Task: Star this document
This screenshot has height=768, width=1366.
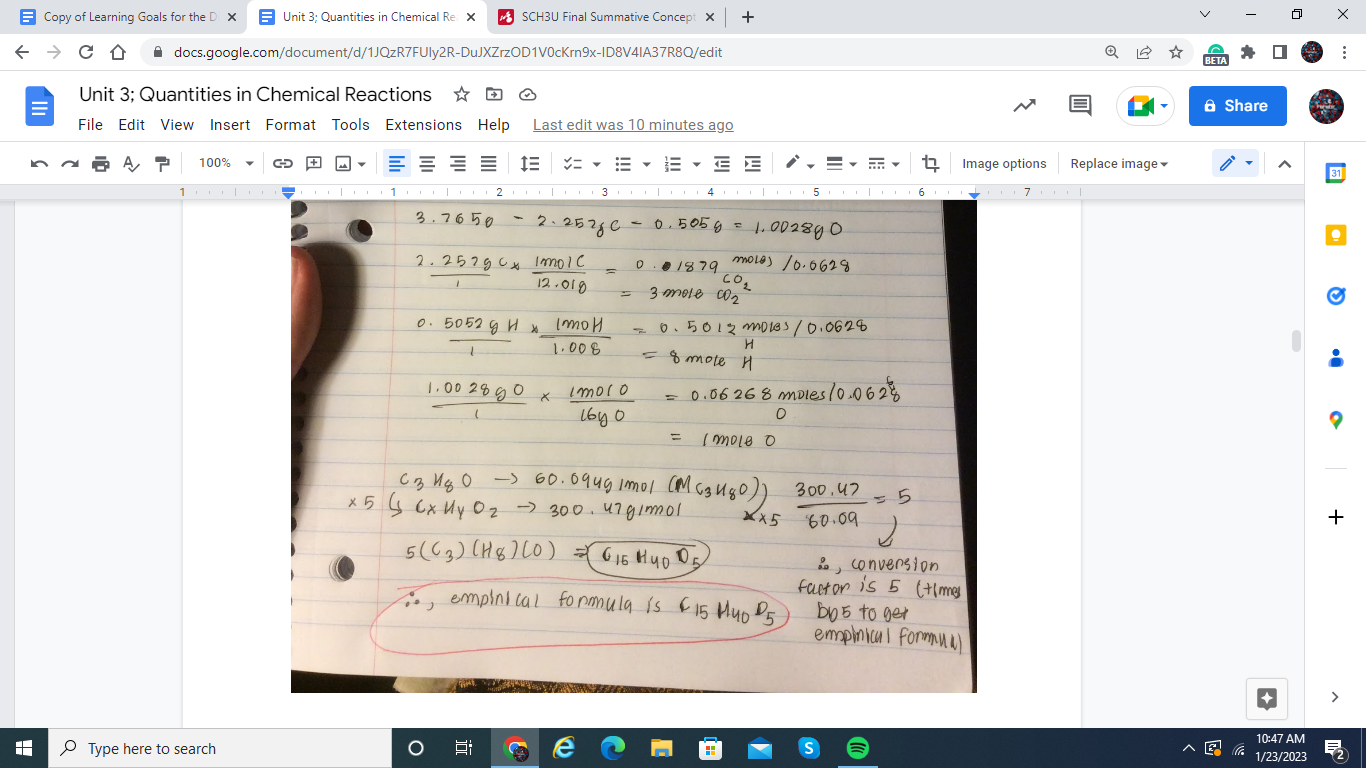Action: [461, 94]
